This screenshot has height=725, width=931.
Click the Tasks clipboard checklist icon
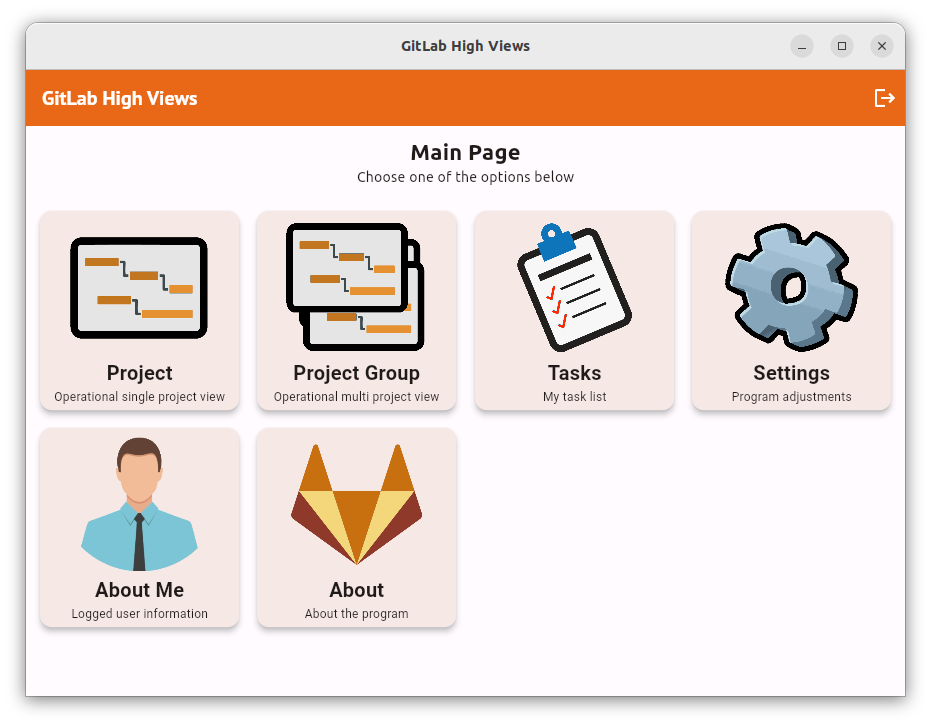[x=574, y=287]
